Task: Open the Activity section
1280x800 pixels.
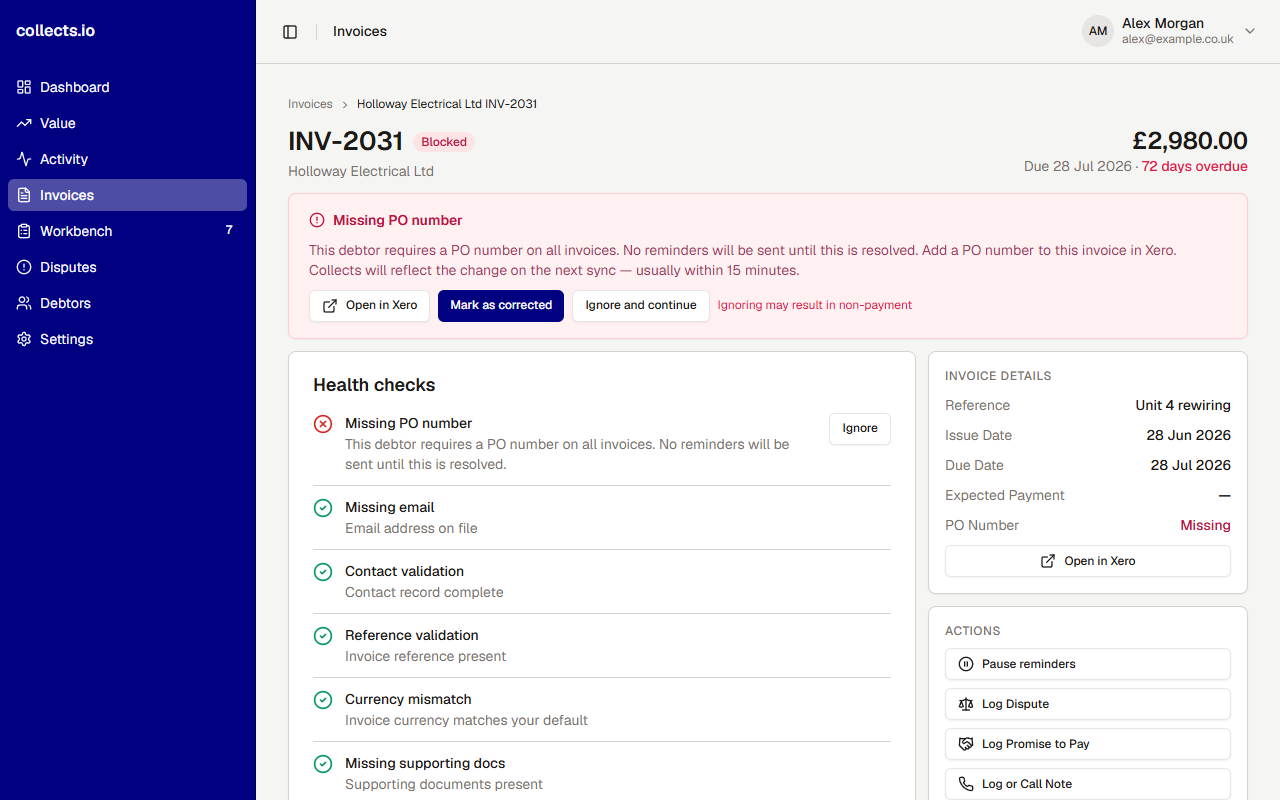Action: coord(128,159)
